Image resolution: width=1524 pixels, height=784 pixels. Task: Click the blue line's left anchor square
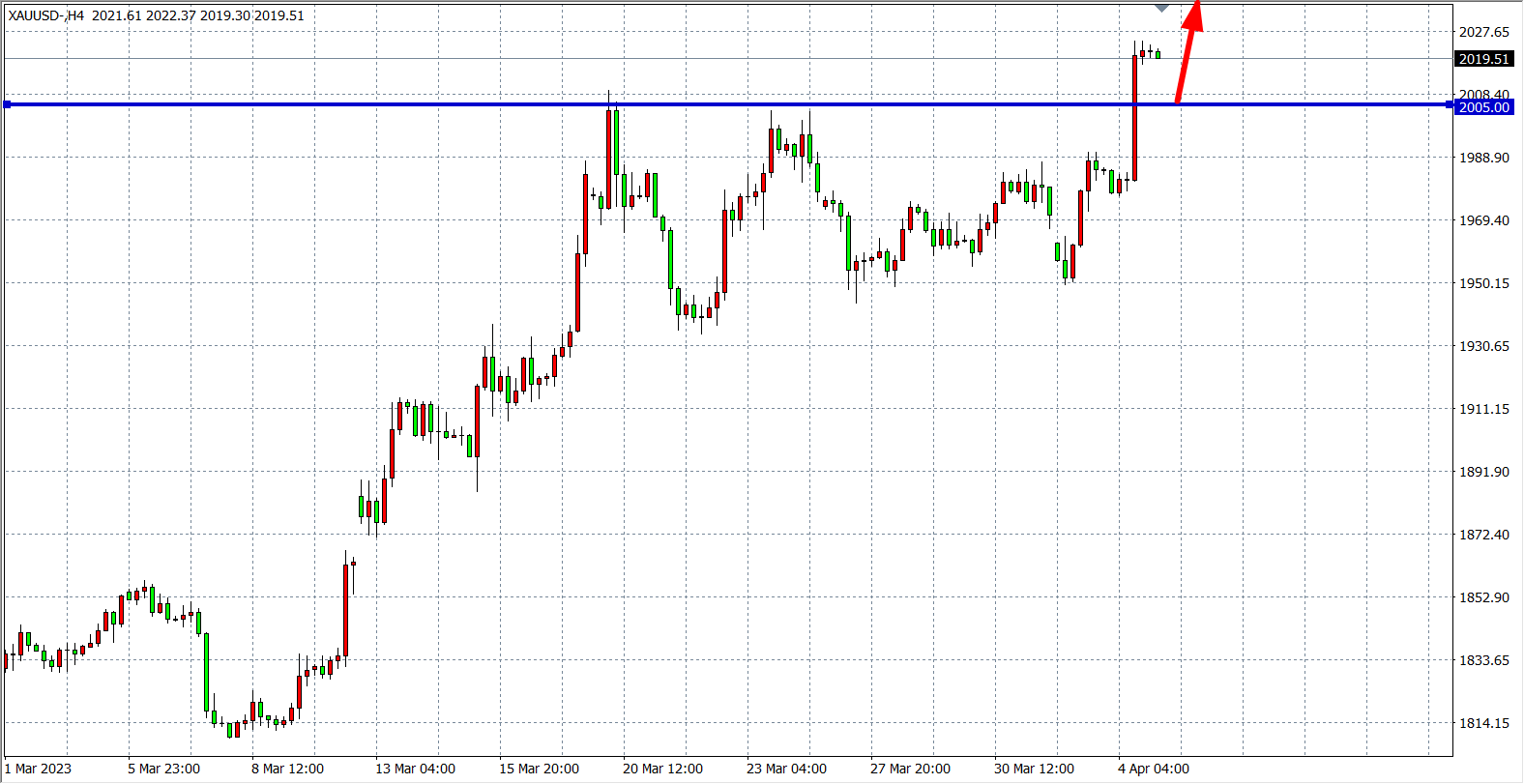7,104
